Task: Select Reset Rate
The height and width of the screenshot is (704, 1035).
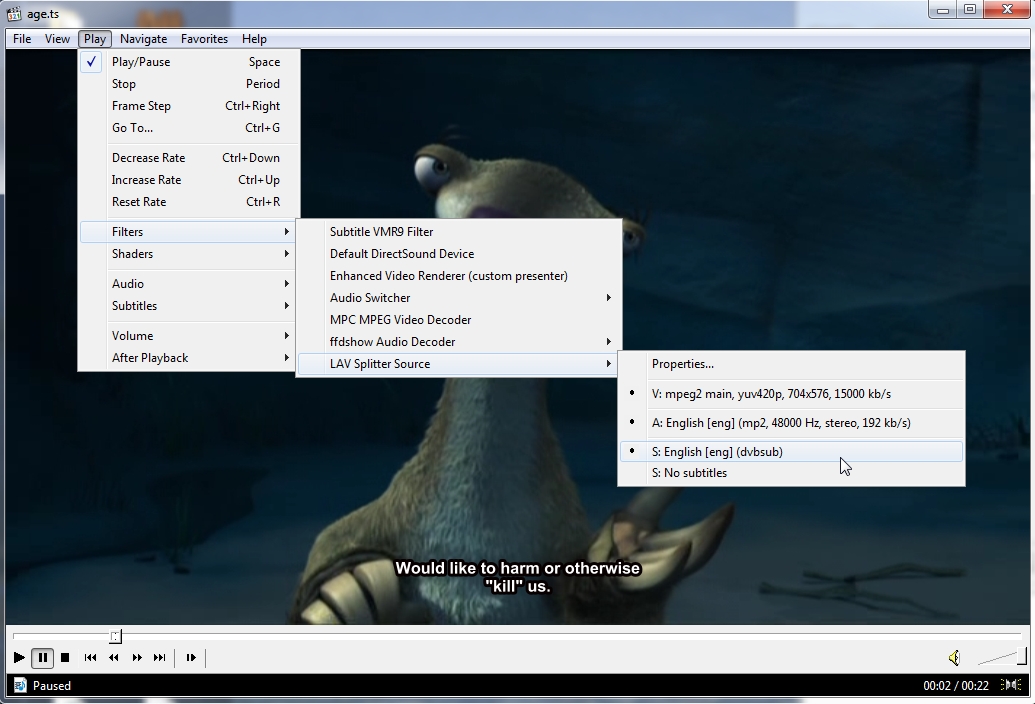Action: [x=189, y=202]
